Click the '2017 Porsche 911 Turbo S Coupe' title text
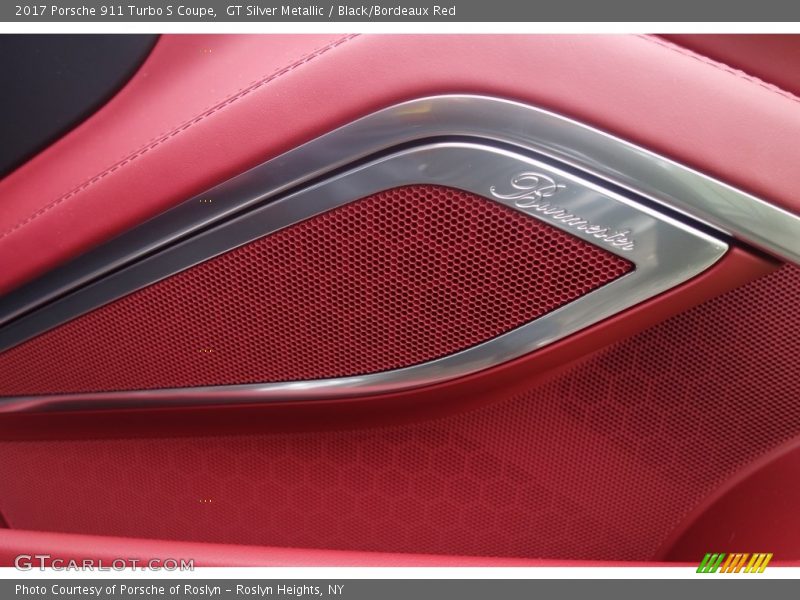 115,11
